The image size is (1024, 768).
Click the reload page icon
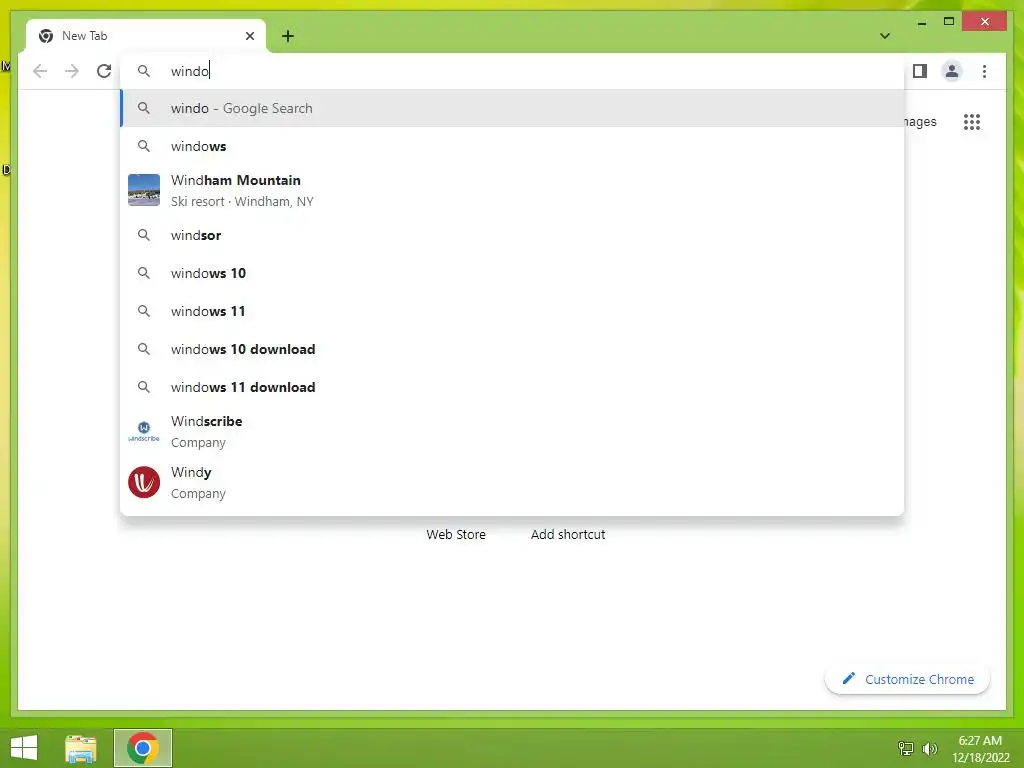coord(104,71)
